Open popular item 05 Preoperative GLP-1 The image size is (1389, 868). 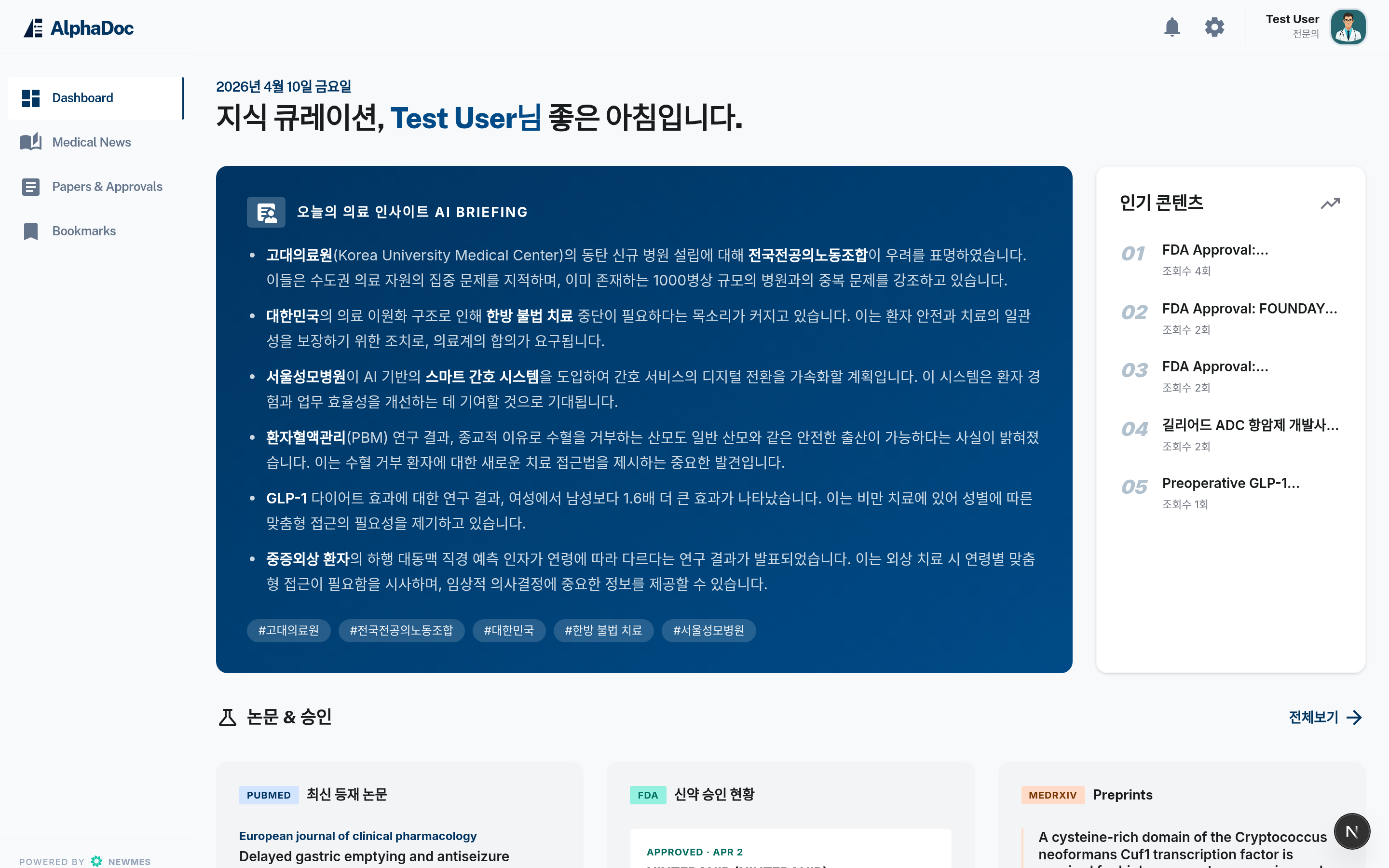pyautogui.click(x=1230, y=483)
